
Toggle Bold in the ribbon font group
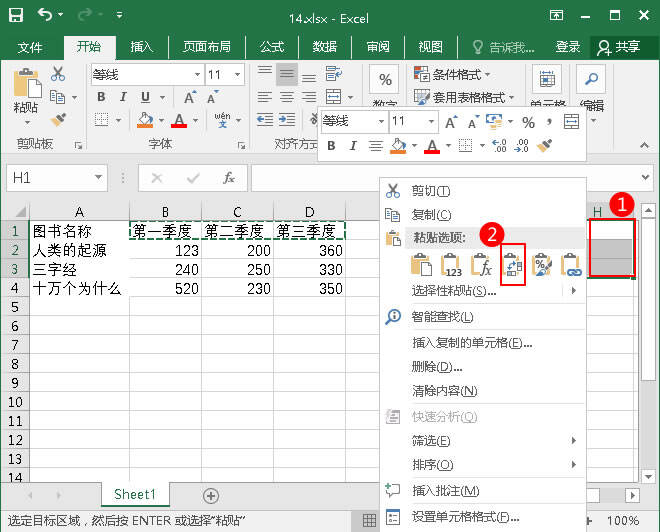(x=101, y=97)
